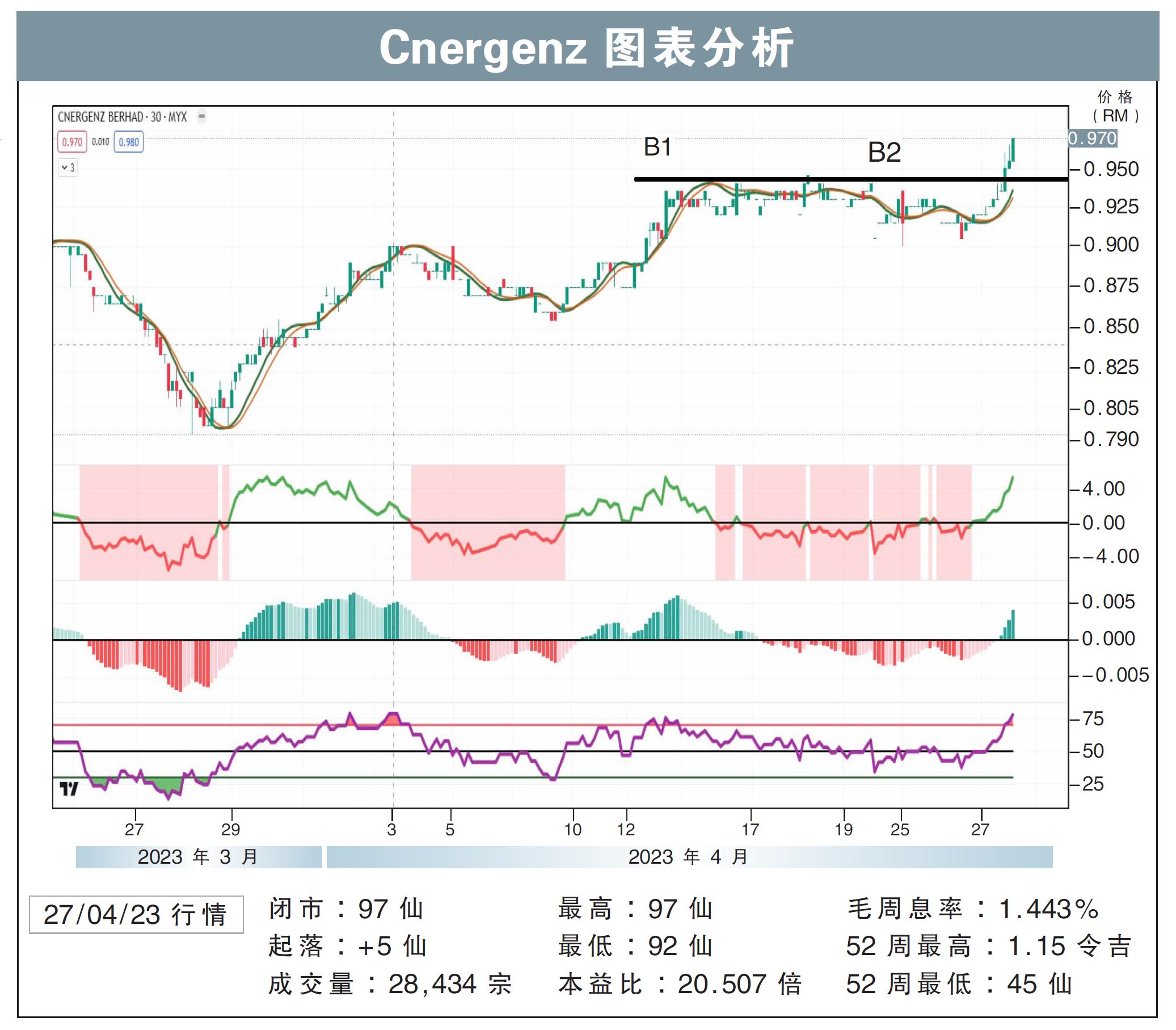
Task: Click the 价格 (RM) axis caption
Action: click(1115, 106)
